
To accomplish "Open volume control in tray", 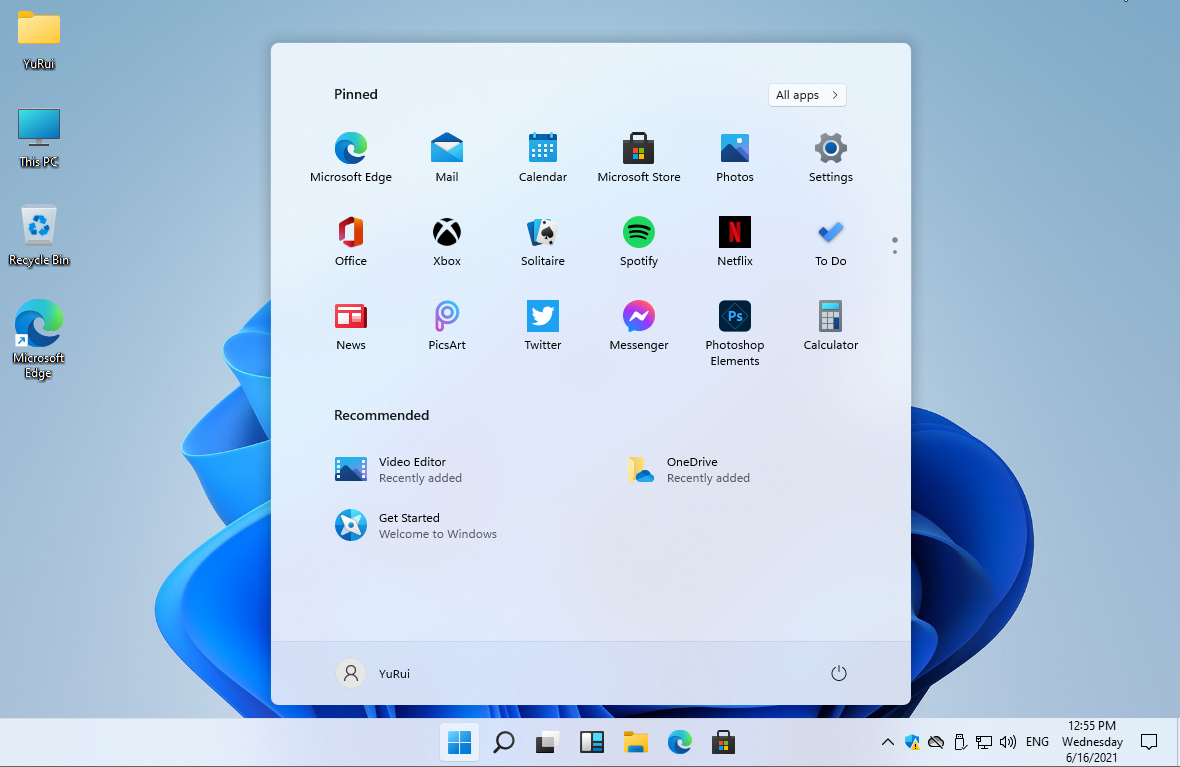I will (x=1008, y=742).
